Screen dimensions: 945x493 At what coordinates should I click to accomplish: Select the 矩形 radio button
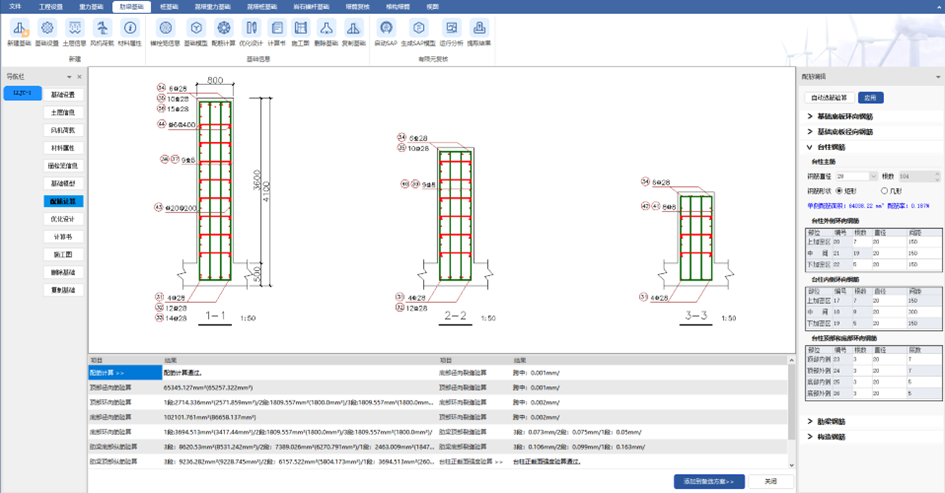[840, 190]
